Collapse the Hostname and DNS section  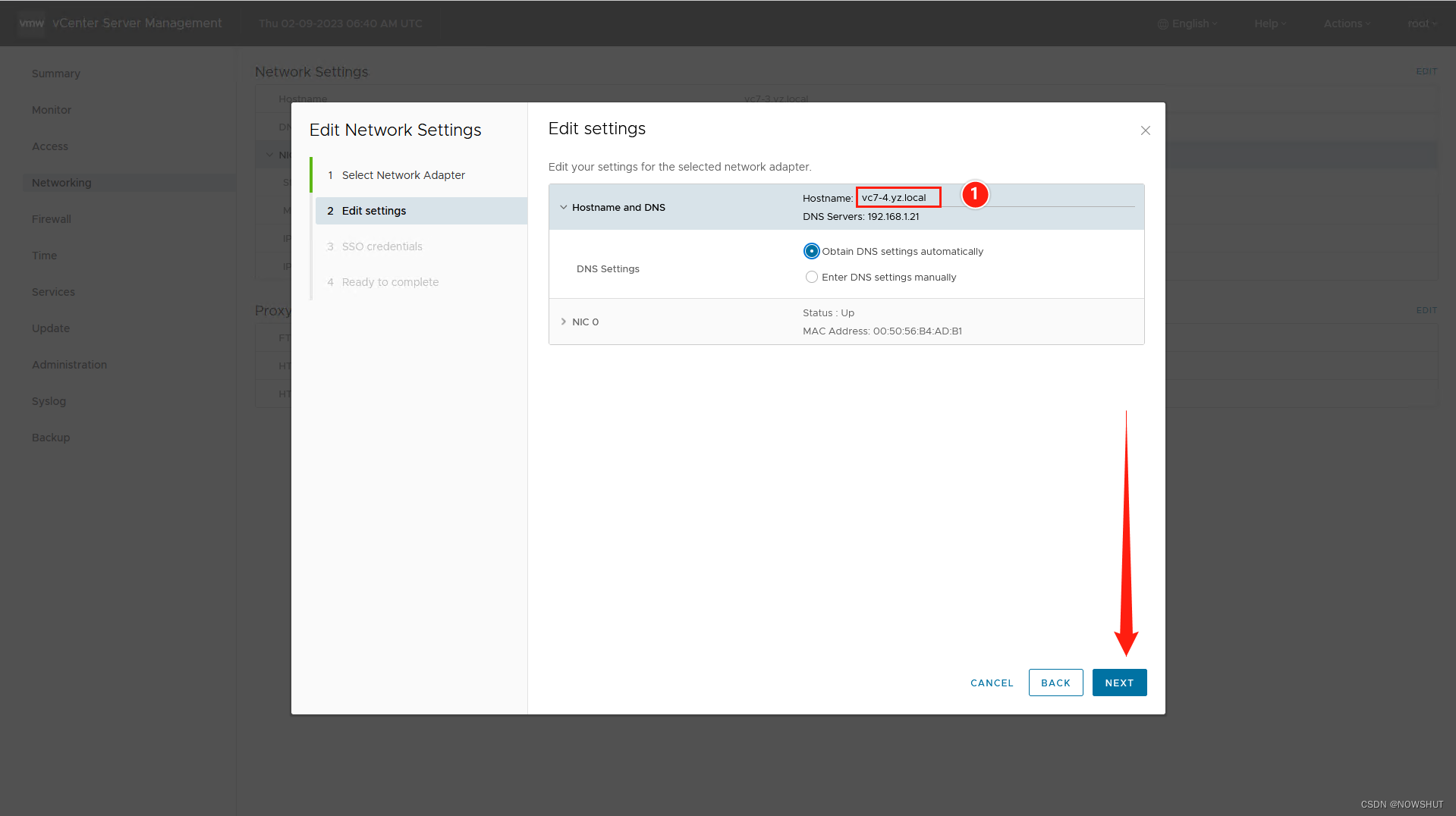coord(564,207)
